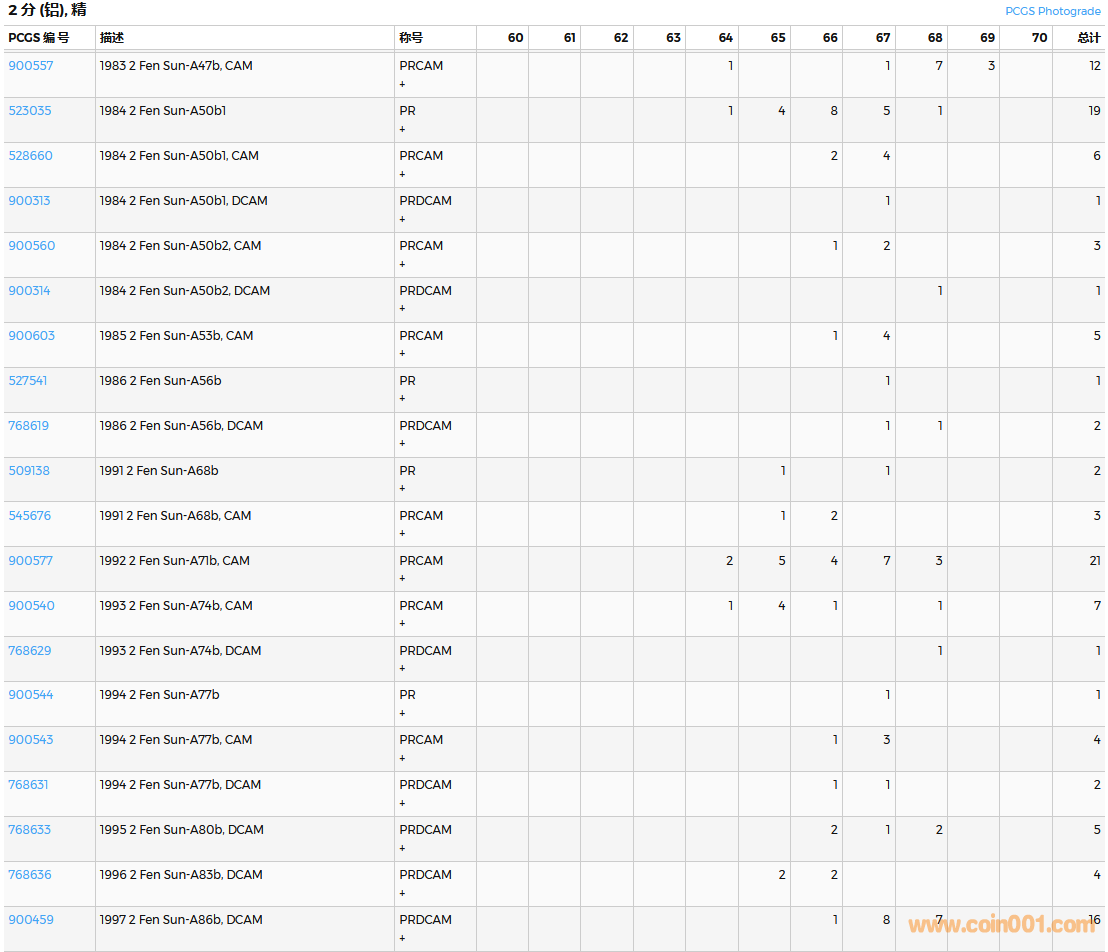Expand plus sign for 1991 Sun-A68b PR row
Viewport: 1108px width, 952px height.
click(403, 489)
